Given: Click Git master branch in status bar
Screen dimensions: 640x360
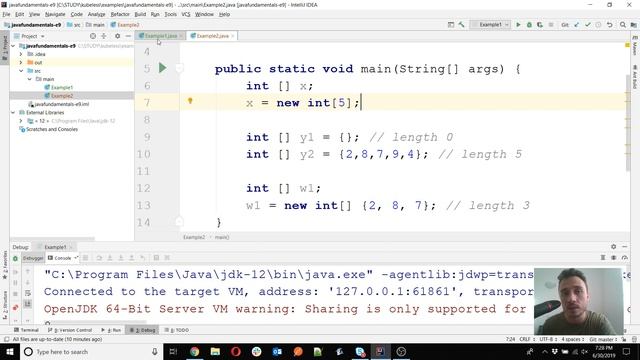Looking at the screenshot, I should (603, 339).
